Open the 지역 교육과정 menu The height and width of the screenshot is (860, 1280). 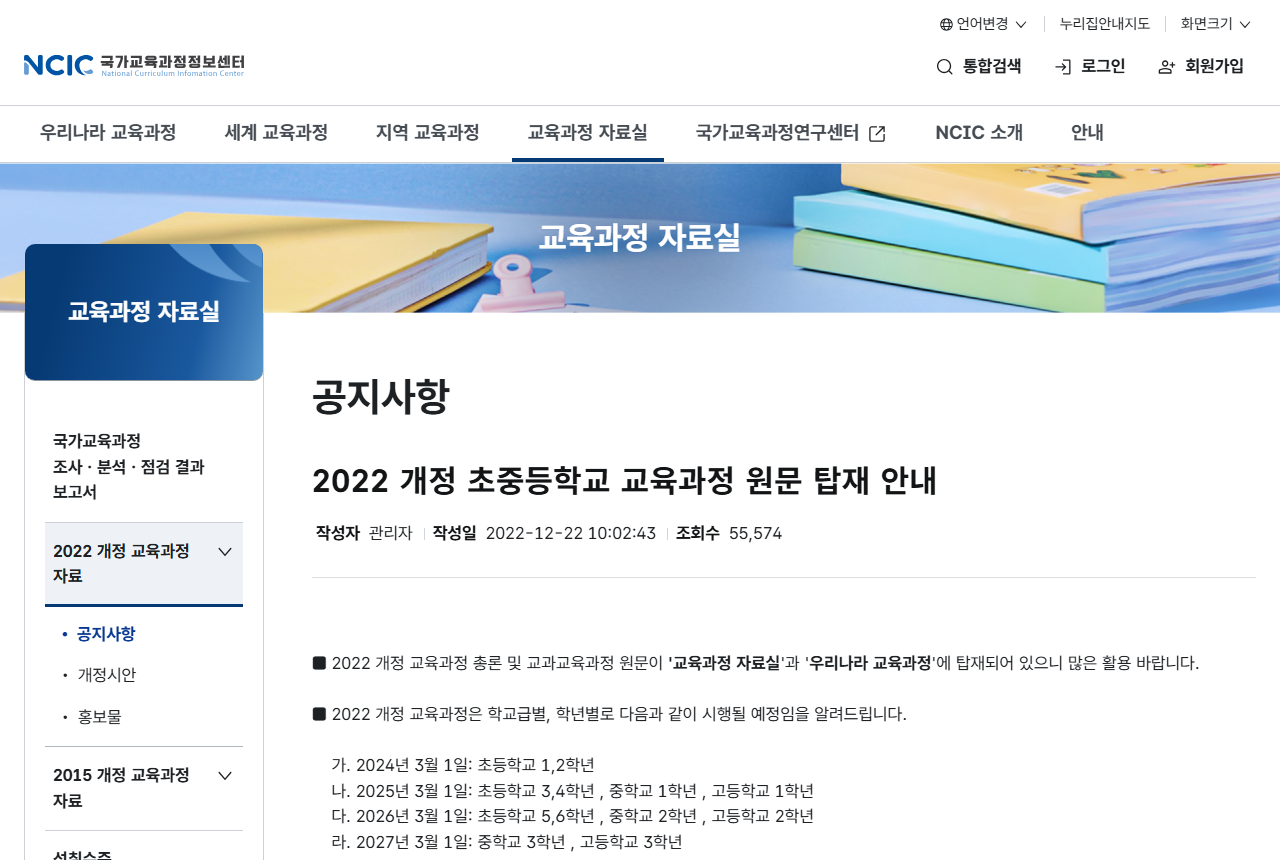(428, 133)
